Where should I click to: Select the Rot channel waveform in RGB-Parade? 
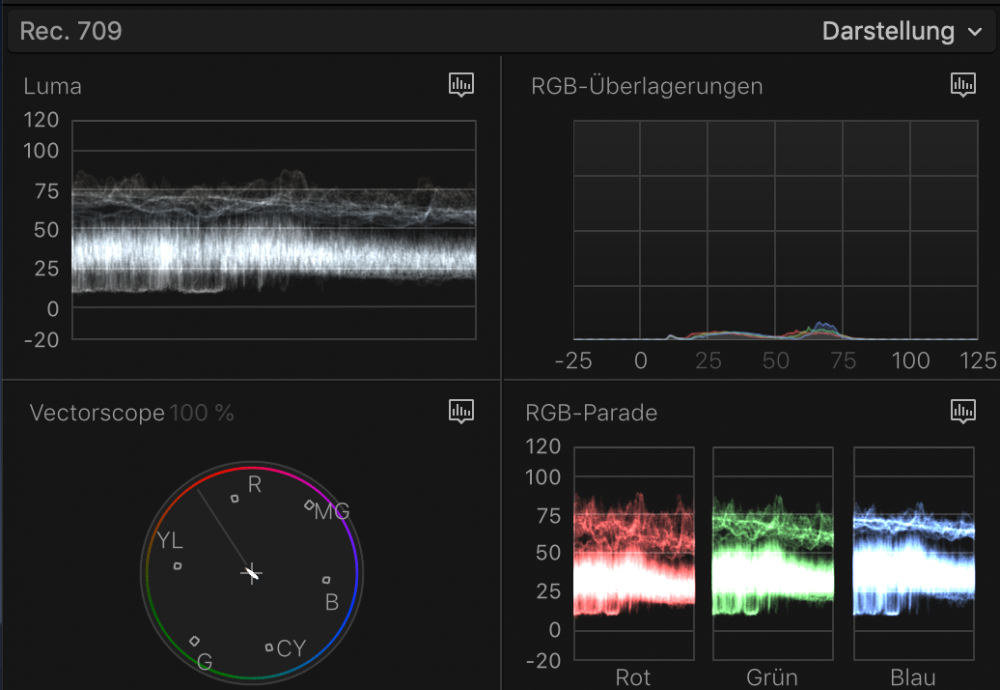(x=633, y=553)
